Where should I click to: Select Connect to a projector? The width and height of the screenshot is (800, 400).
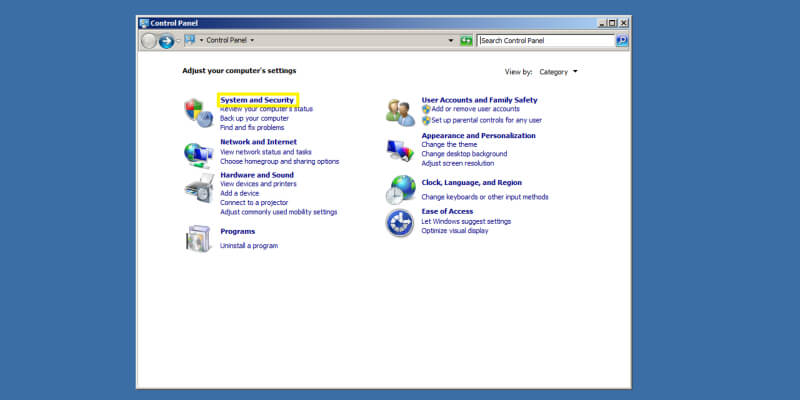coord(254,203)
